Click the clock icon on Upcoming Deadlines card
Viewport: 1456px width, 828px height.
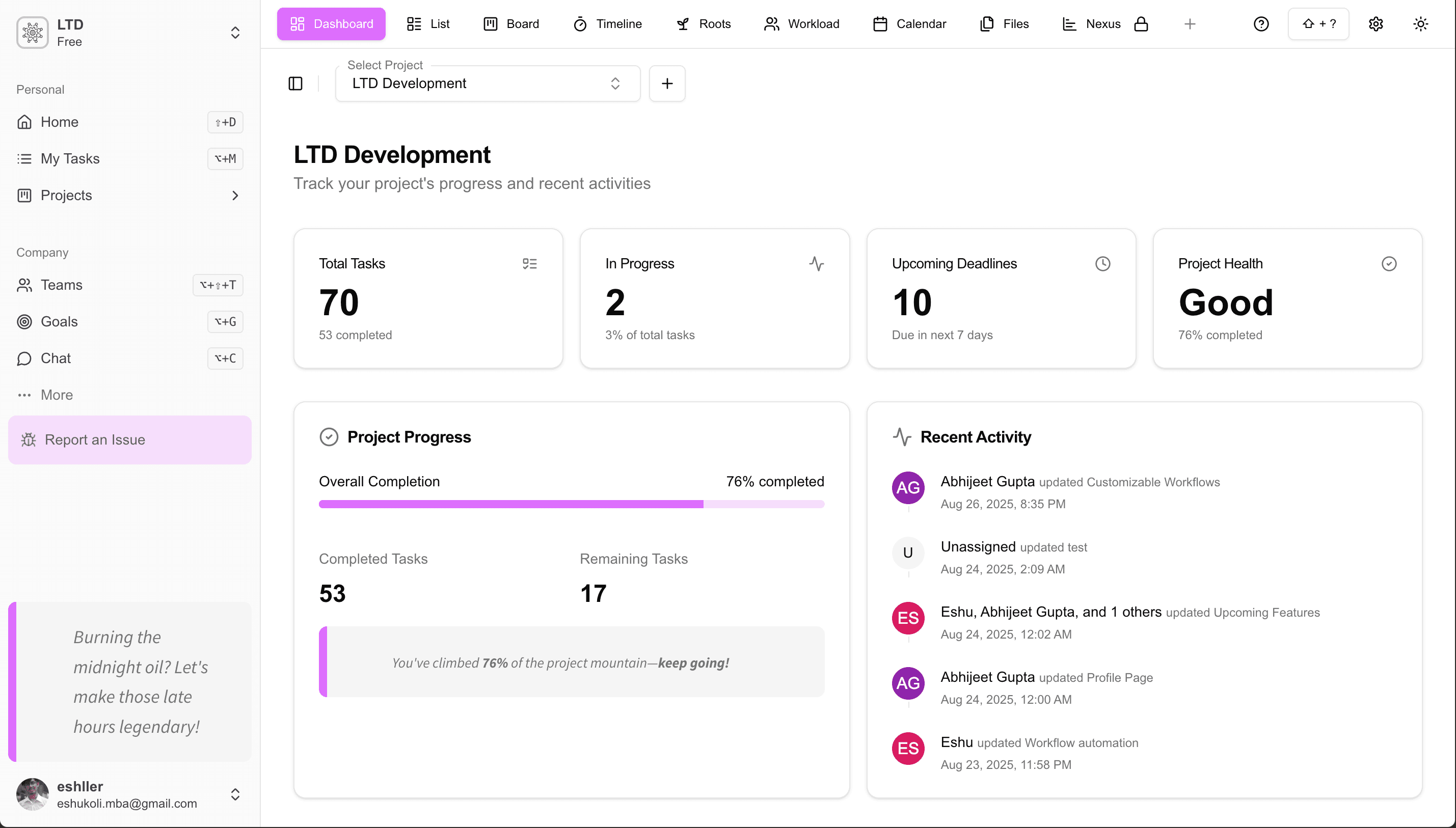tap(1102, 263)
